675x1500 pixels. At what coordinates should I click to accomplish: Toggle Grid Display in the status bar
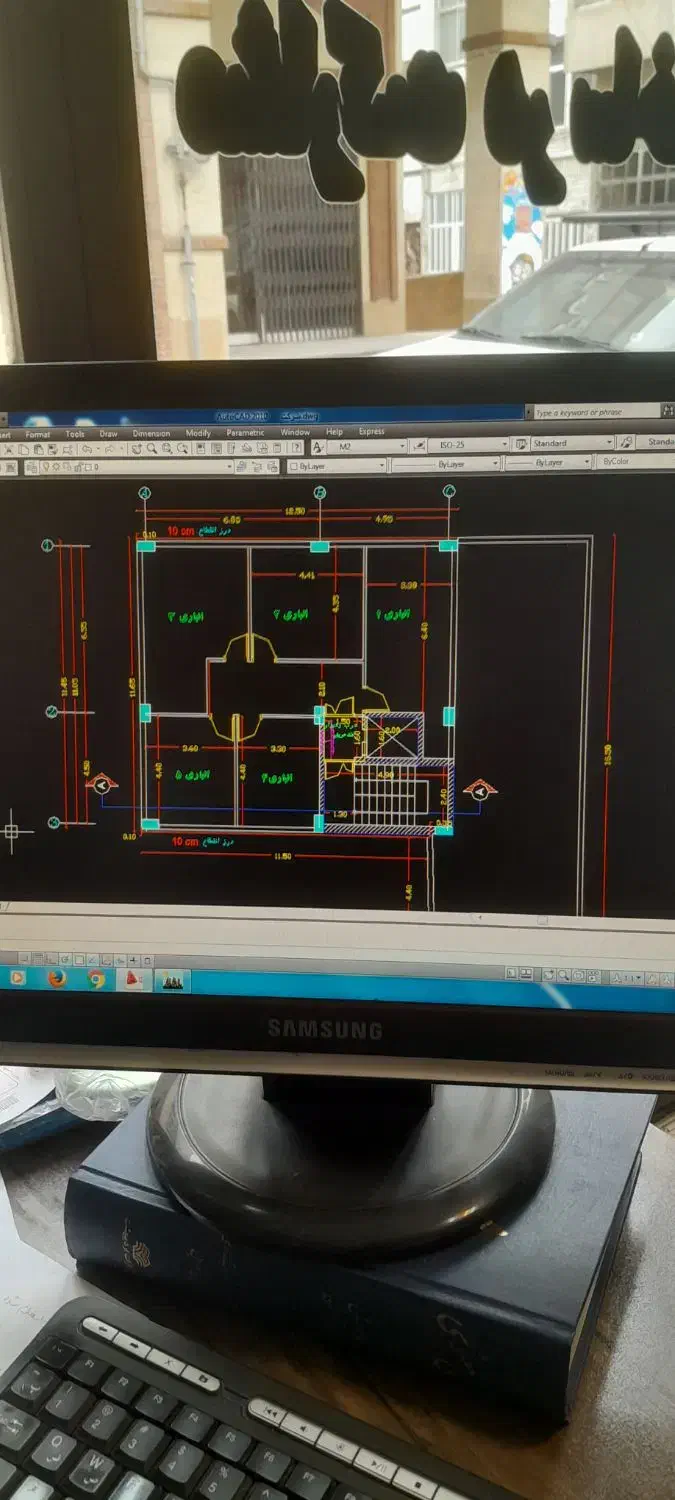(36, 958)
